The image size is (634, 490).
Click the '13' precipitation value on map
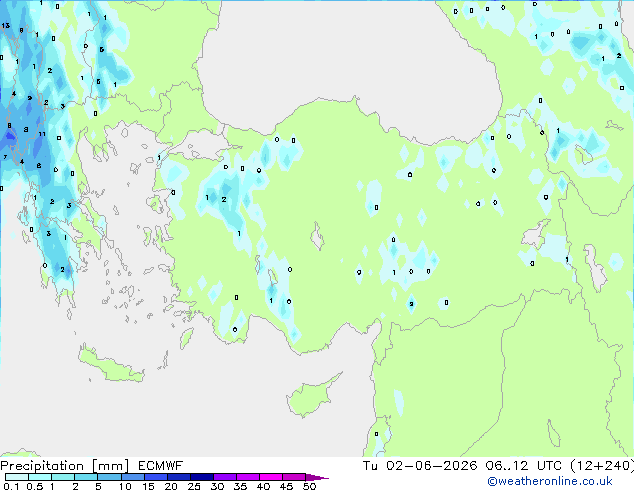coord(5,25)
